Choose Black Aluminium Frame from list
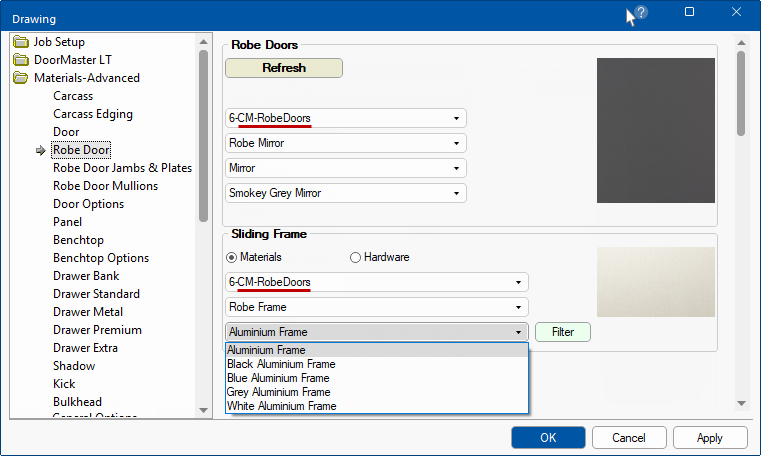 [x=281, y=365]
